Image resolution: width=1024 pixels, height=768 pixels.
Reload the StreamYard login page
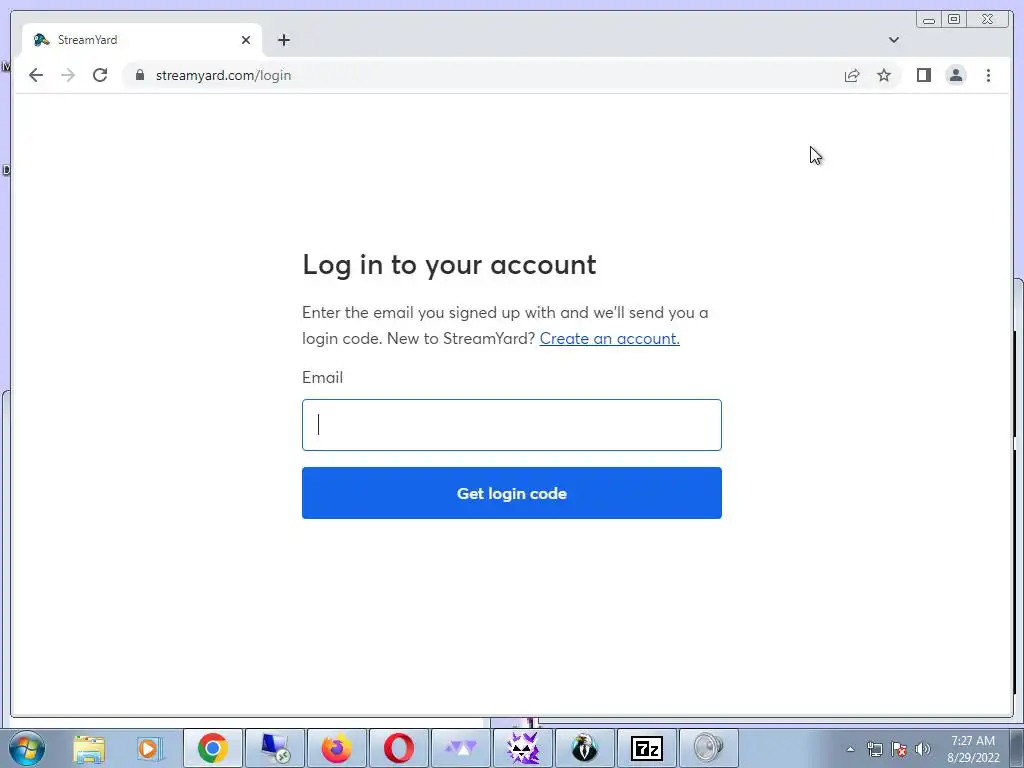pos(100,75)
